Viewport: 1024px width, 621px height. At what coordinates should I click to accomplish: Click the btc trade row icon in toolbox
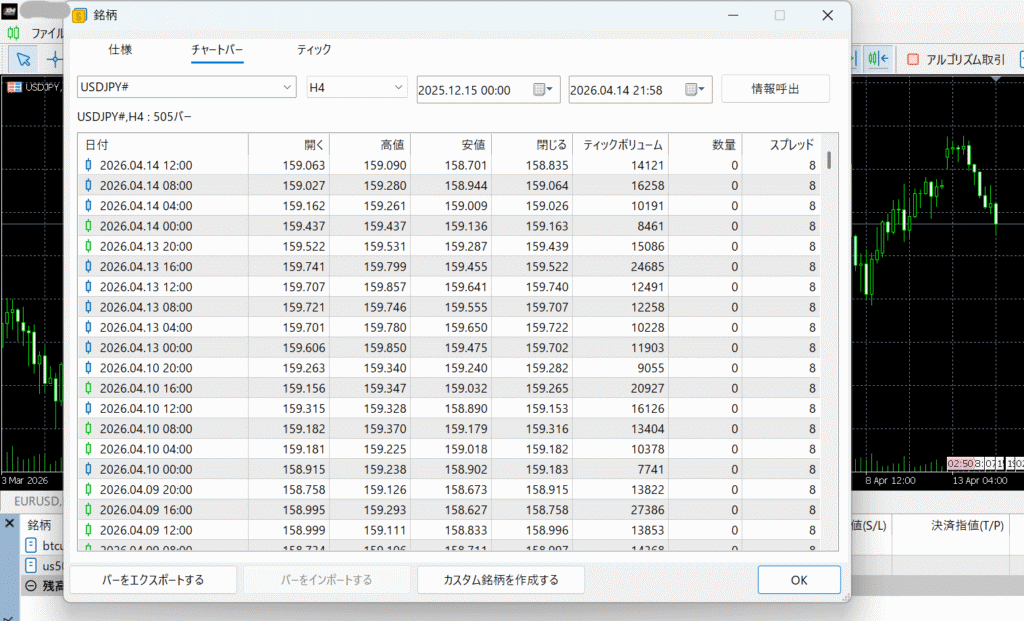pyautogui.click(x=31, y=545)
